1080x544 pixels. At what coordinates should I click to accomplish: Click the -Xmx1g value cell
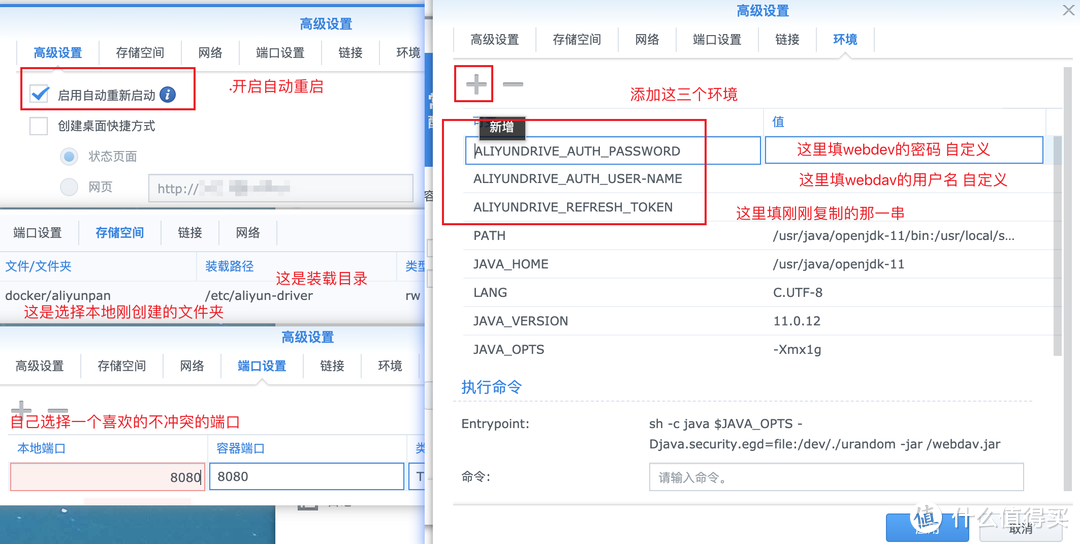pos(797,350)
